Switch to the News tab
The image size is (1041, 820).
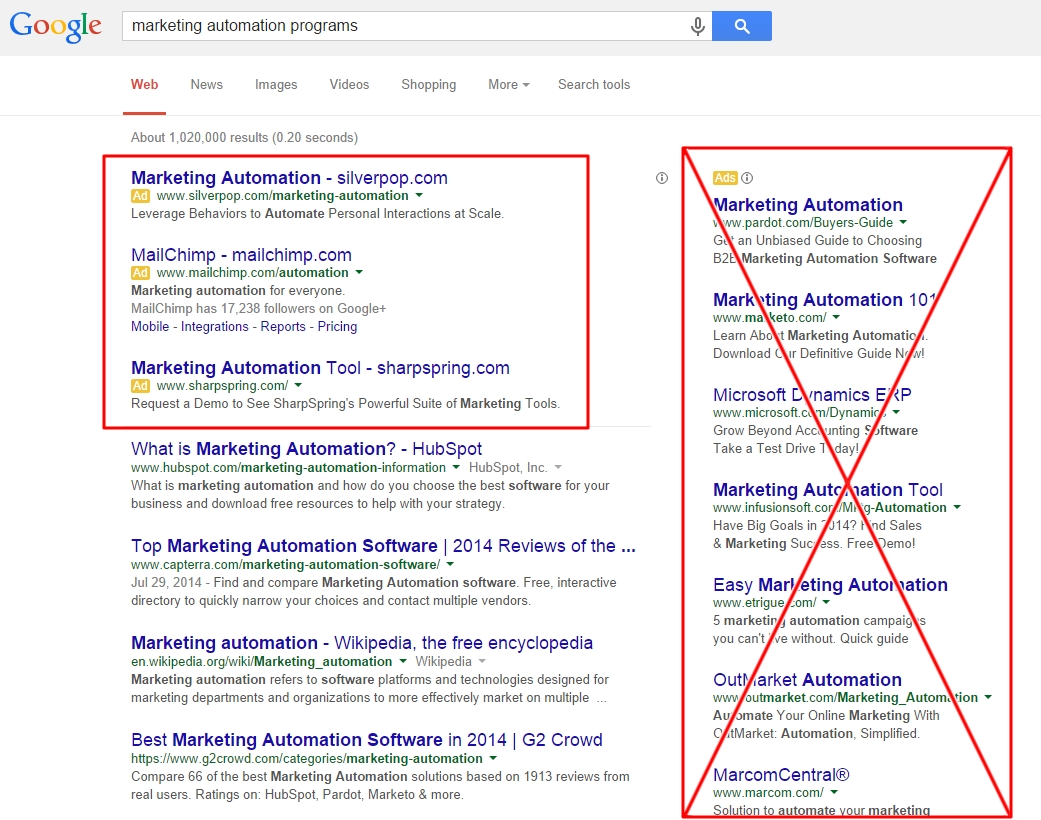pos(206,85)
